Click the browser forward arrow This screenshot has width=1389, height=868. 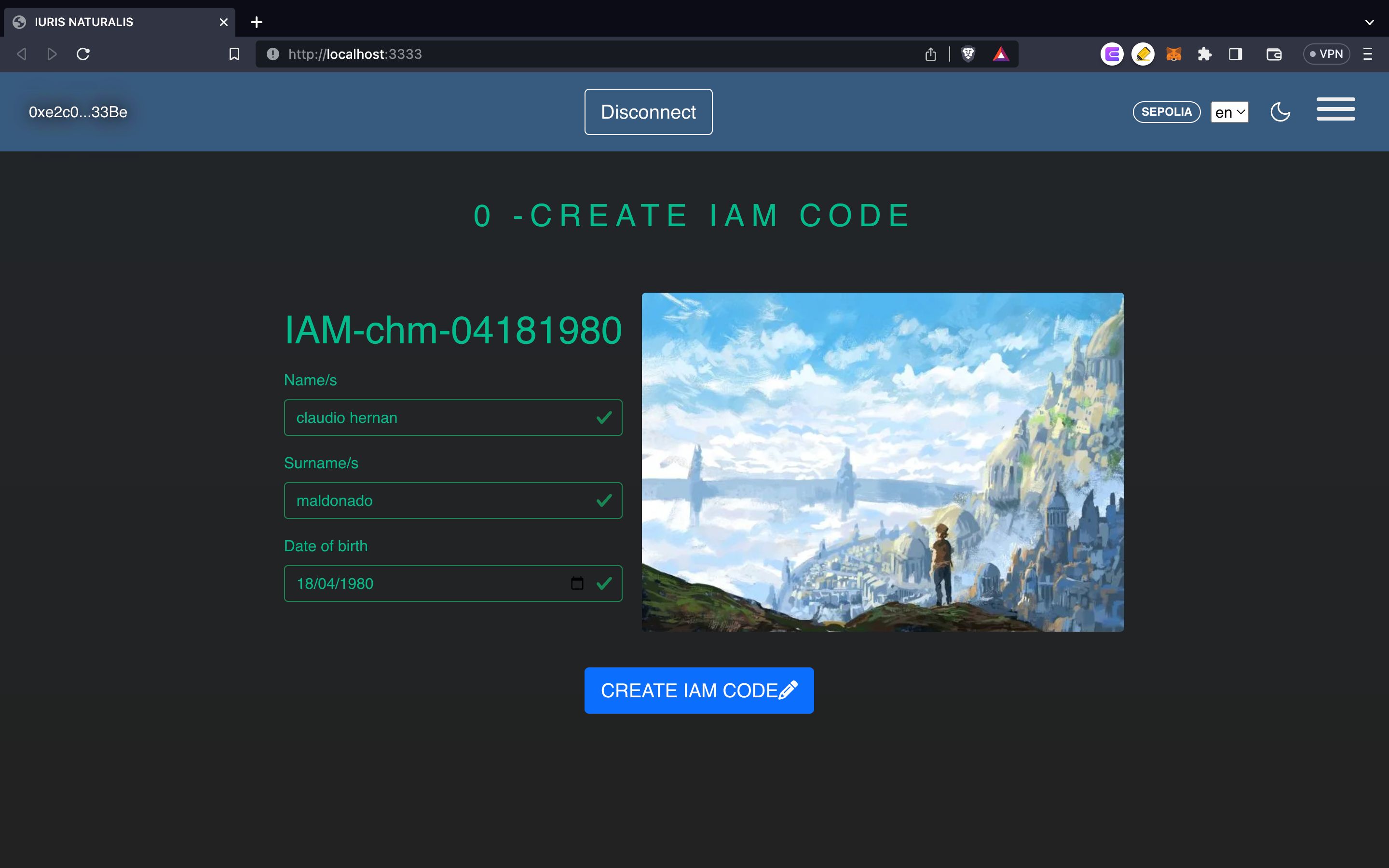[52, 54]
